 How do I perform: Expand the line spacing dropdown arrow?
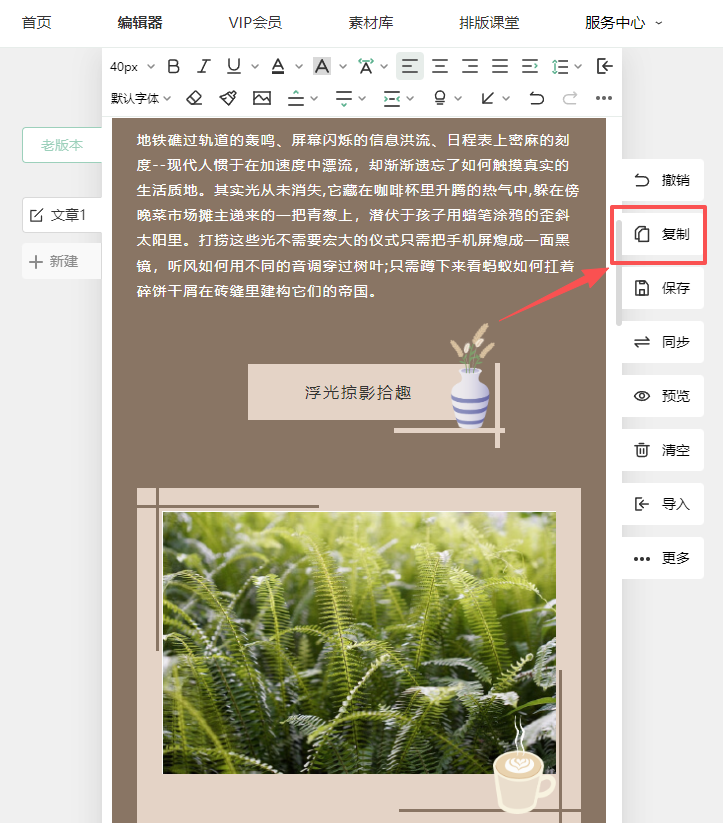point(578,67)
